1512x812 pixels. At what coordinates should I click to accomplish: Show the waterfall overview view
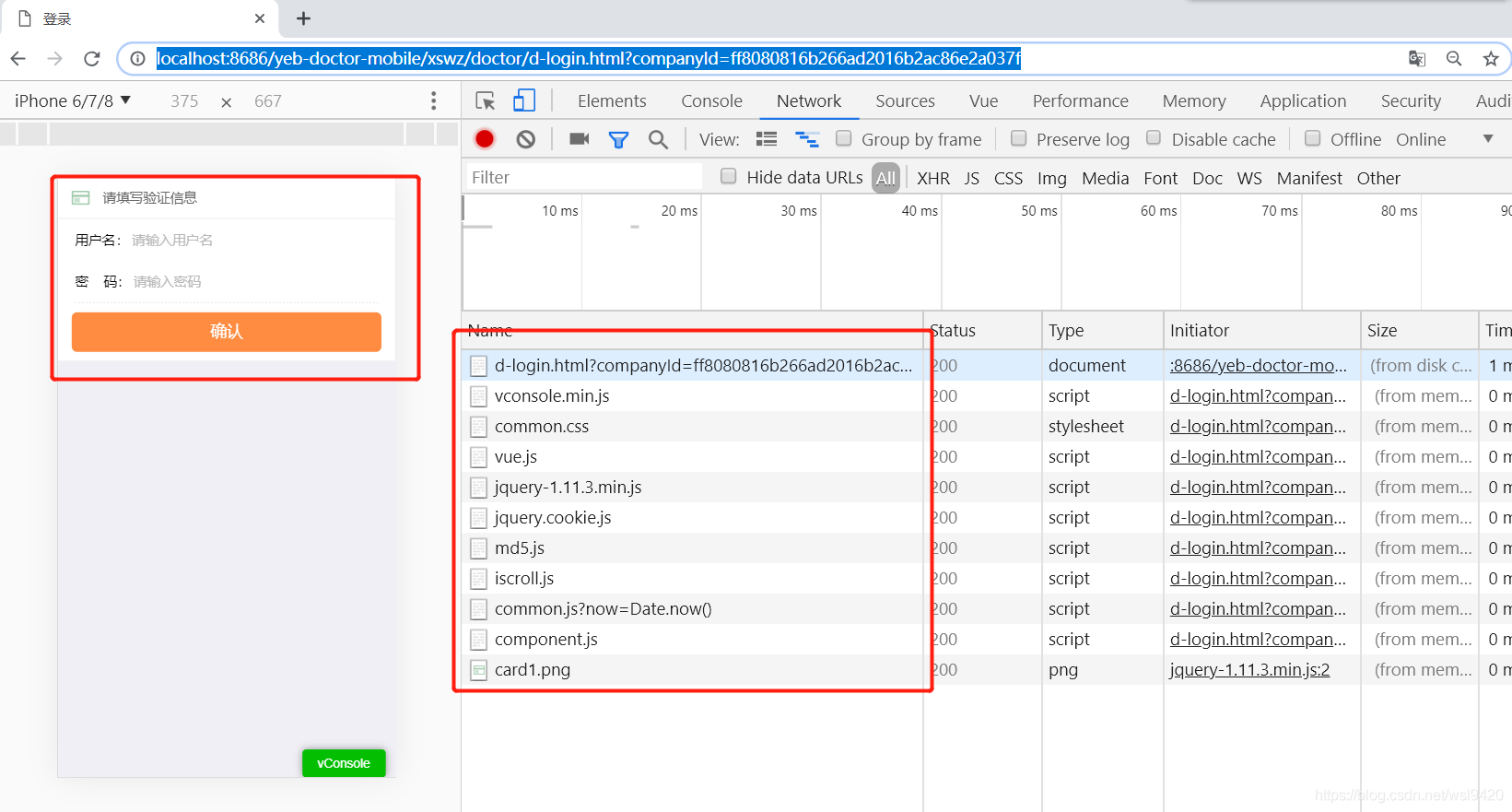coord(807,139)
